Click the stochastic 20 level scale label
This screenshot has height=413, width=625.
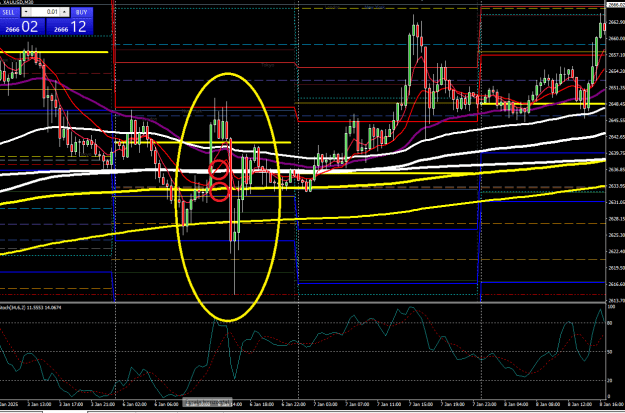pos(610,381)
